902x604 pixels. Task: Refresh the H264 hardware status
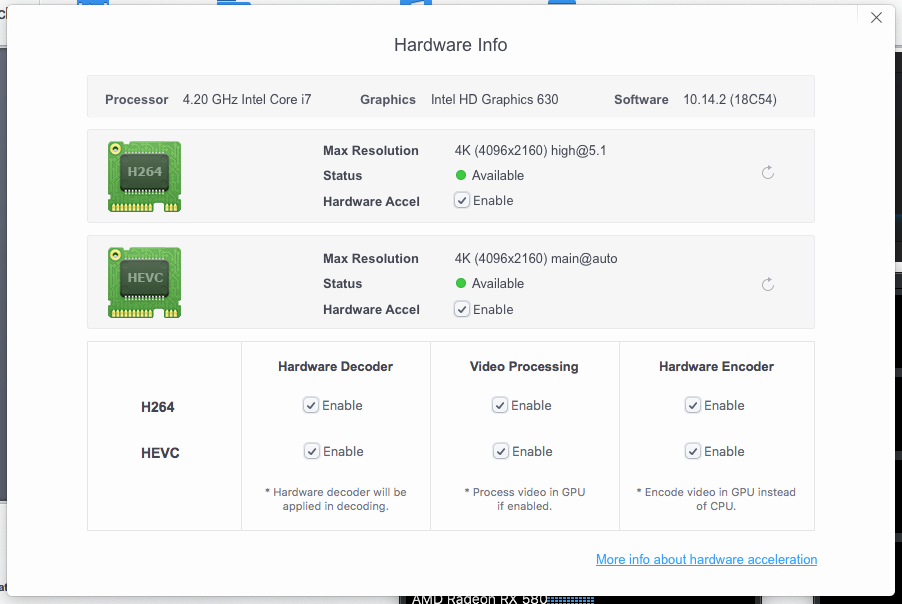tap(767, 173)
